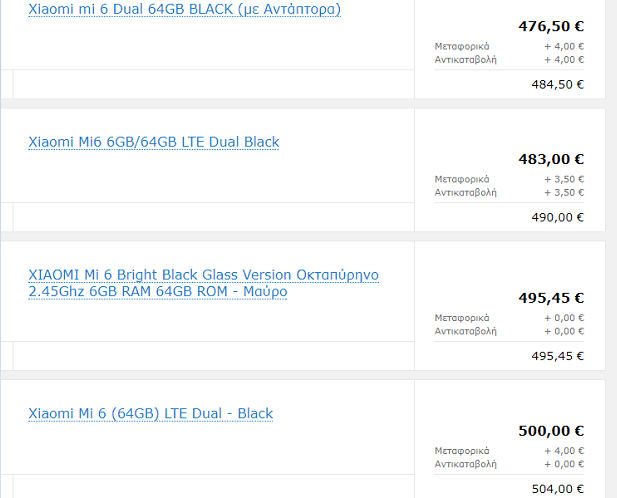Viewport: 617px width, 498px height.
Task: Click Αντικαταβολή label under the 476,50 € price
Action: tap(465, 59)
